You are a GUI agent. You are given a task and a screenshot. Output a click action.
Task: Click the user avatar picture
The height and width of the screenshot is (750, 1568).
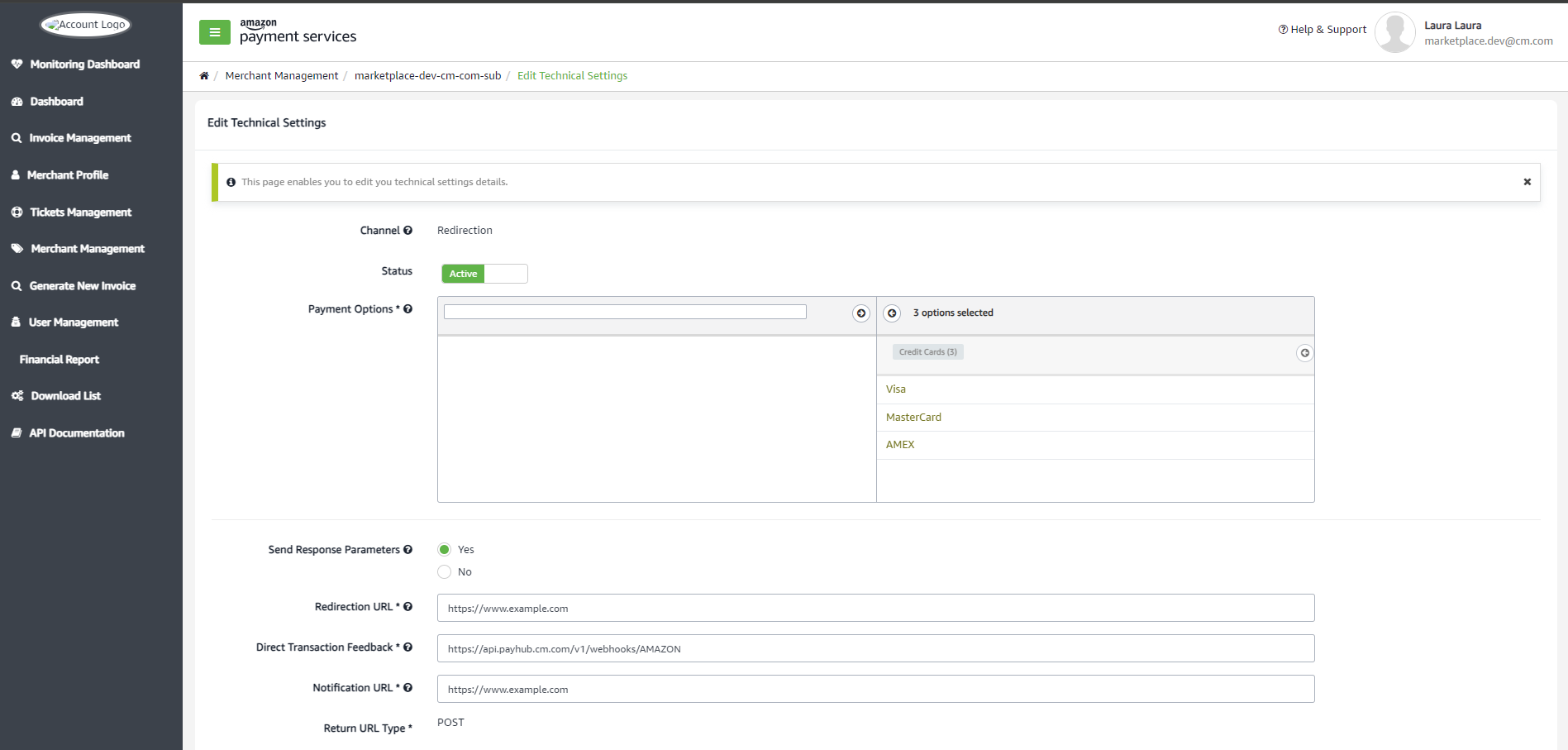pos(1395,32)
